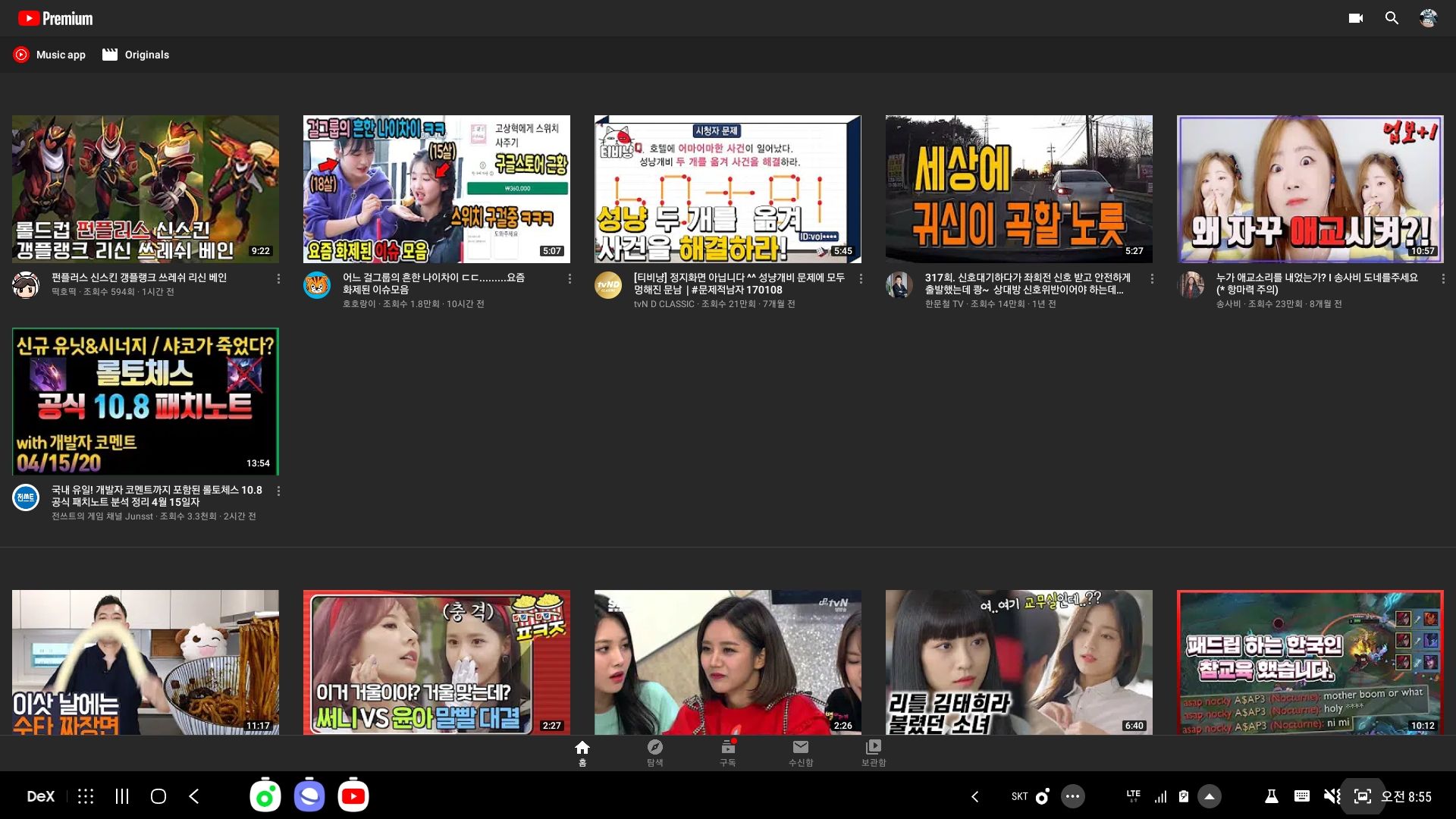Open the account profile avatar

coord(1428,18)
